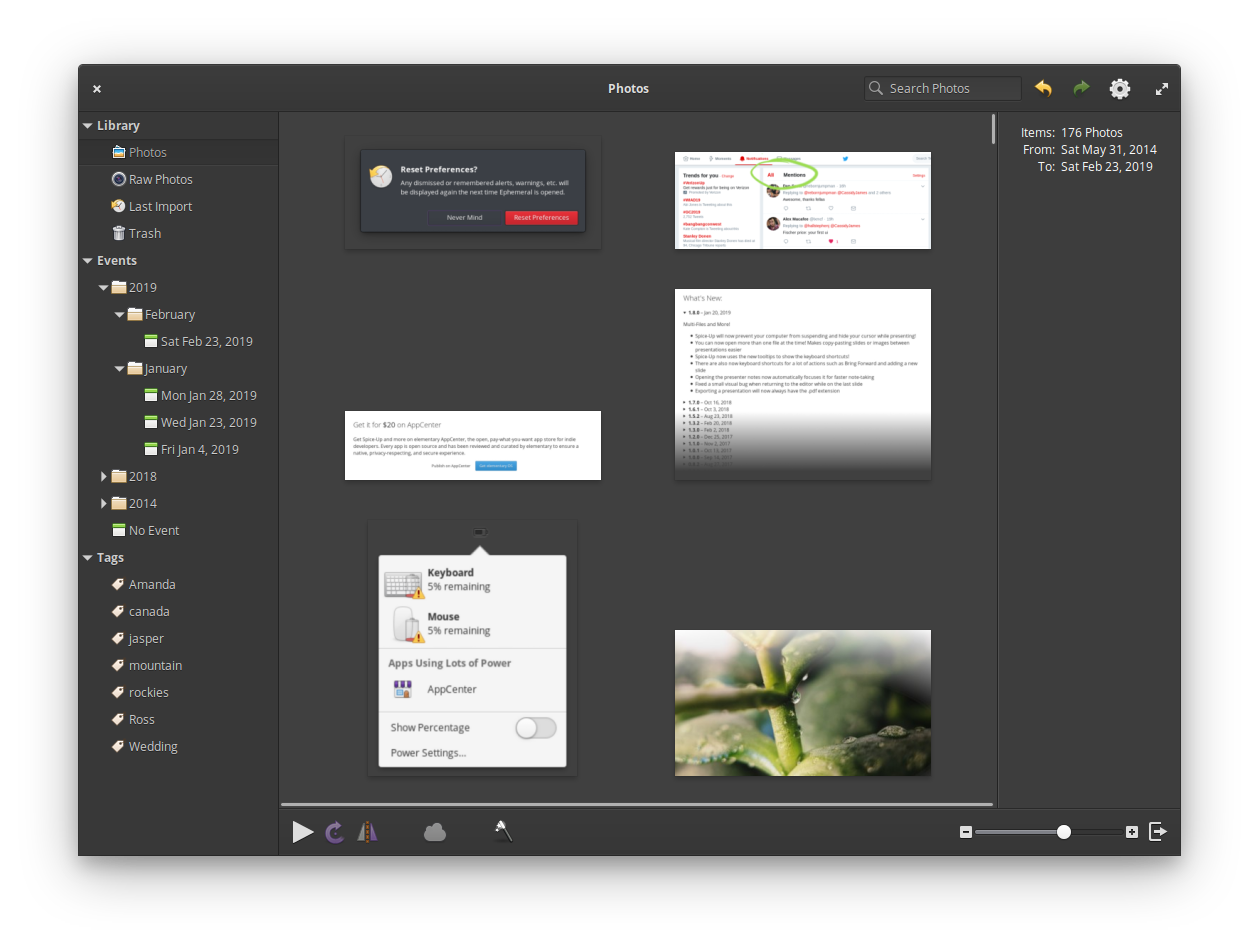Adjust the thumbnail size slider
The image size is (1259, 948).
point(1063,831)
